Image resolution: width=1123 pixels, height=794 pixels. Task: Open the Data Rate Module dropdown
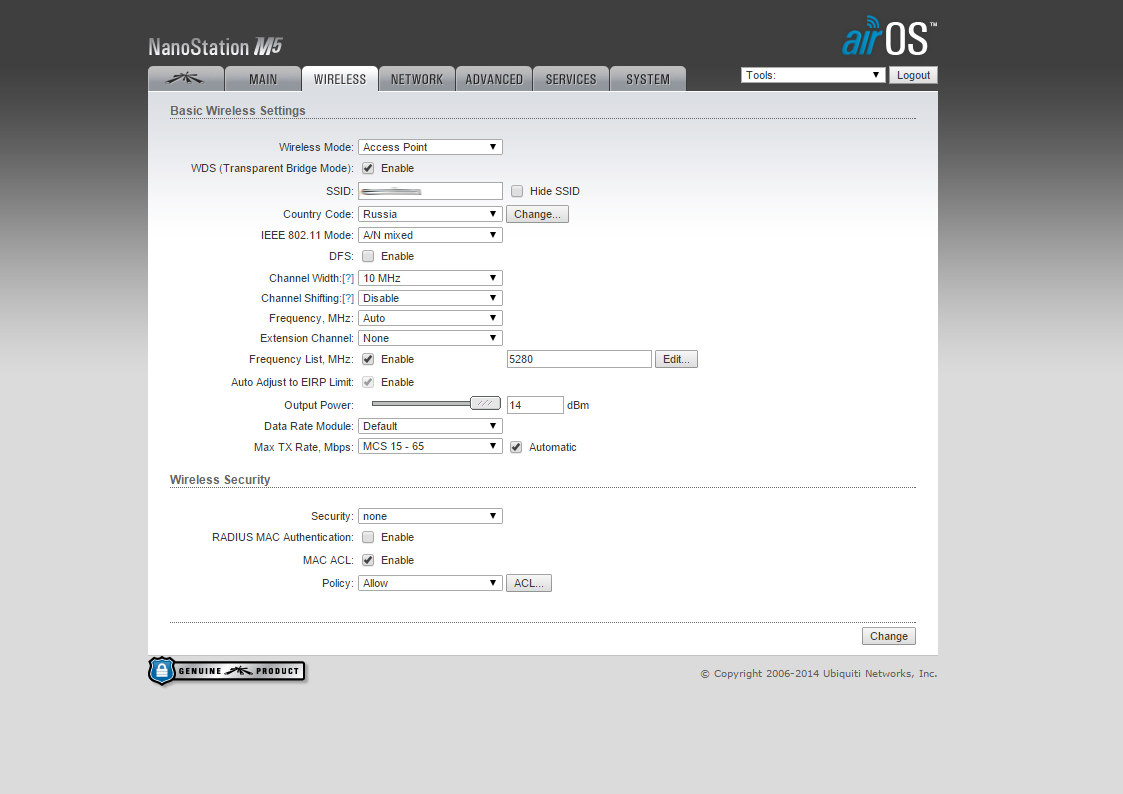click(430, 426)
